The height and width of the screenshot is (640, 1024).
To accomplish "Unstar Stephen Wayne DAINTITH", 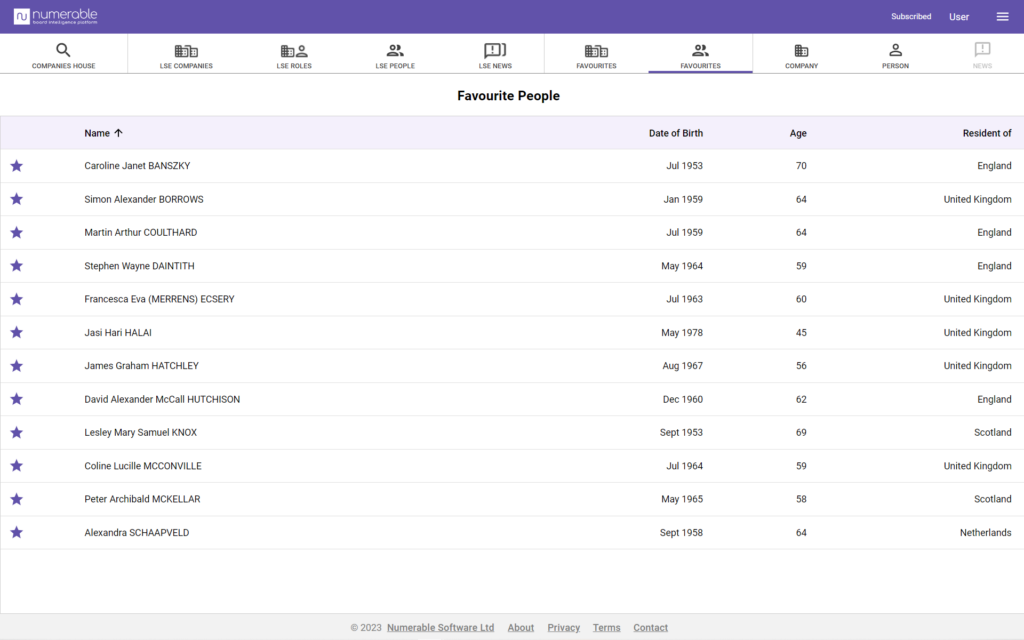I will (17, 266).
